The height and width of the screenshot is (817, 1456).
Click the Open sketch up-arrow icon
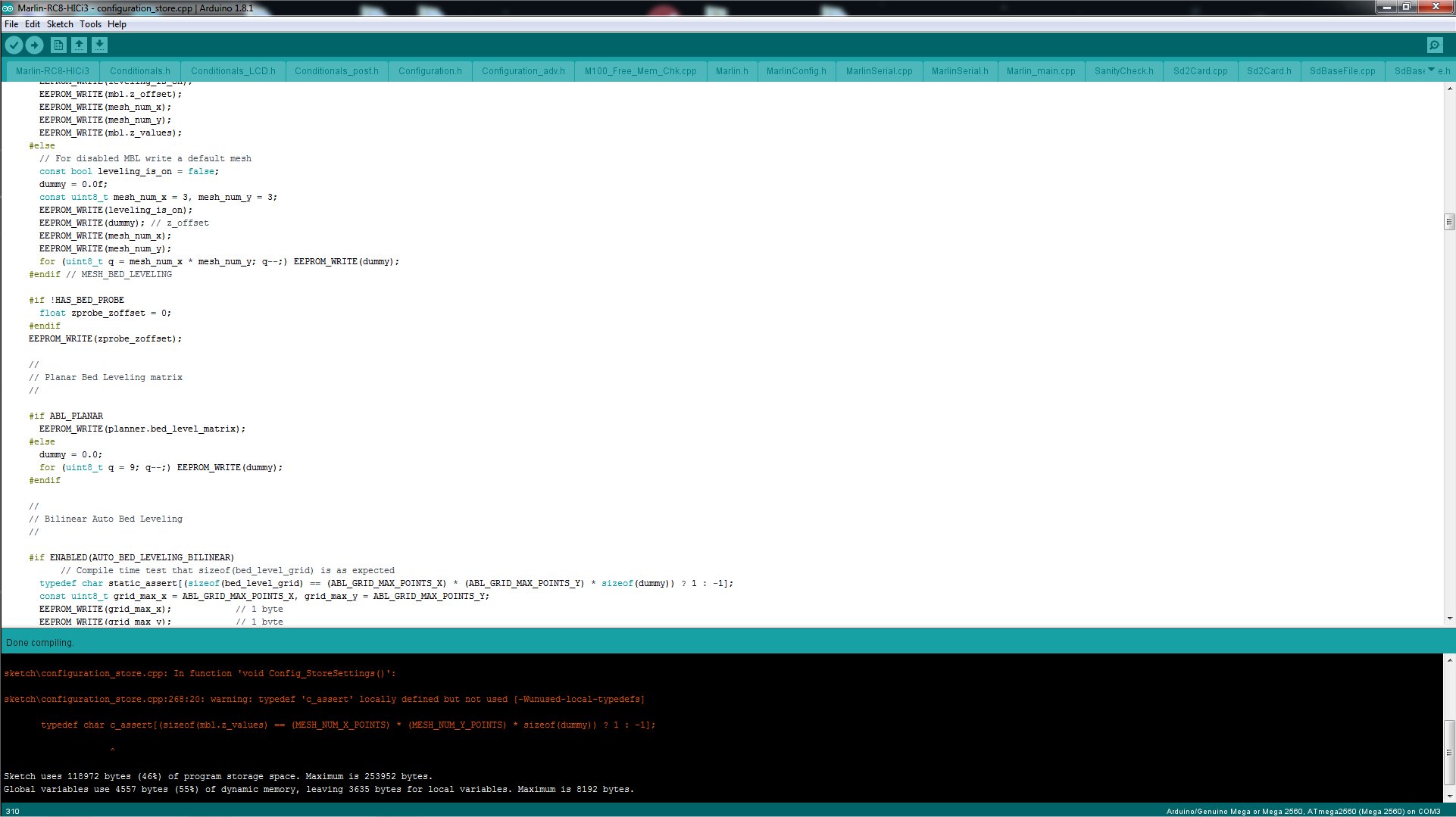coord(79,45)
